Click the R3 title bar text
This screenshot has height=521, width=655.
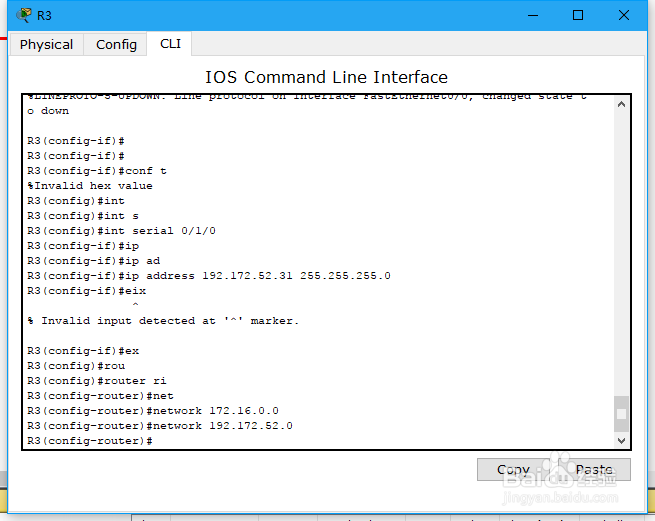coord(45,15)
